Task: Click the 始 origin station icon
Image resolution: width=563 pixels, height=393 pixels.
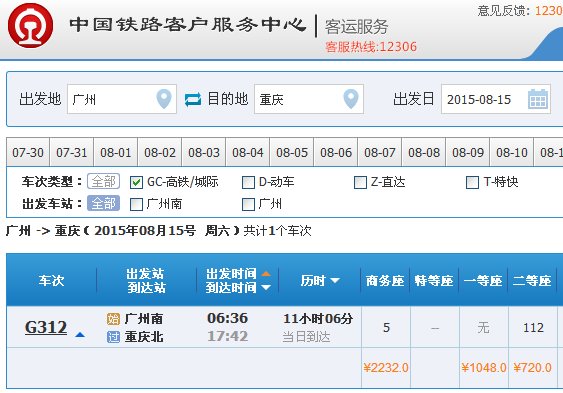Action: click(x=113, y=319)
